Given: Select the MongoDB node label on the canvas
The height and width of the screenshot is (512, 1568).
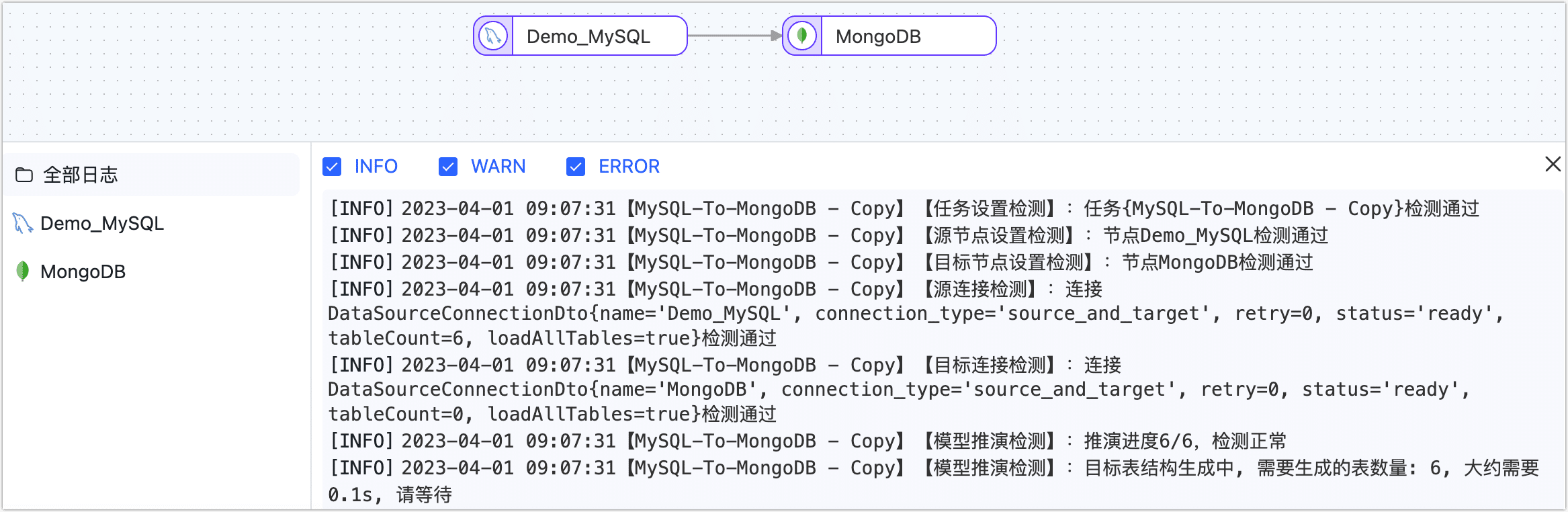Looking at the screenshot, I should pyautogui.click(x=878, y=36).
